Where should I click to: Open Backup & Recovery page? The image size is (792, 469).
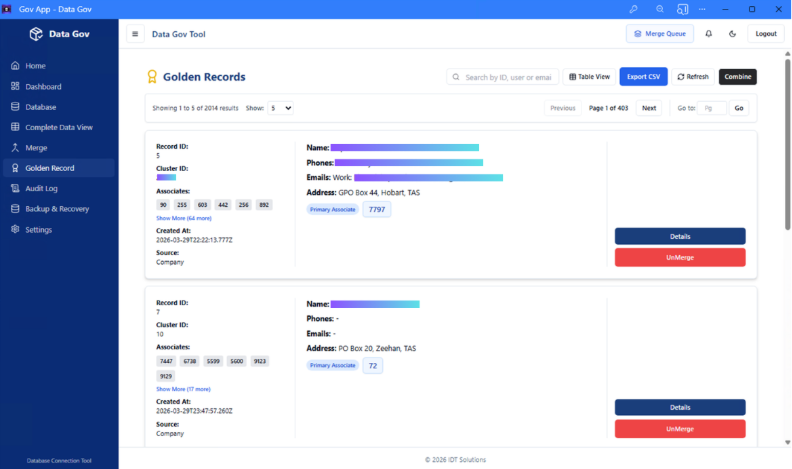point(59,209)
